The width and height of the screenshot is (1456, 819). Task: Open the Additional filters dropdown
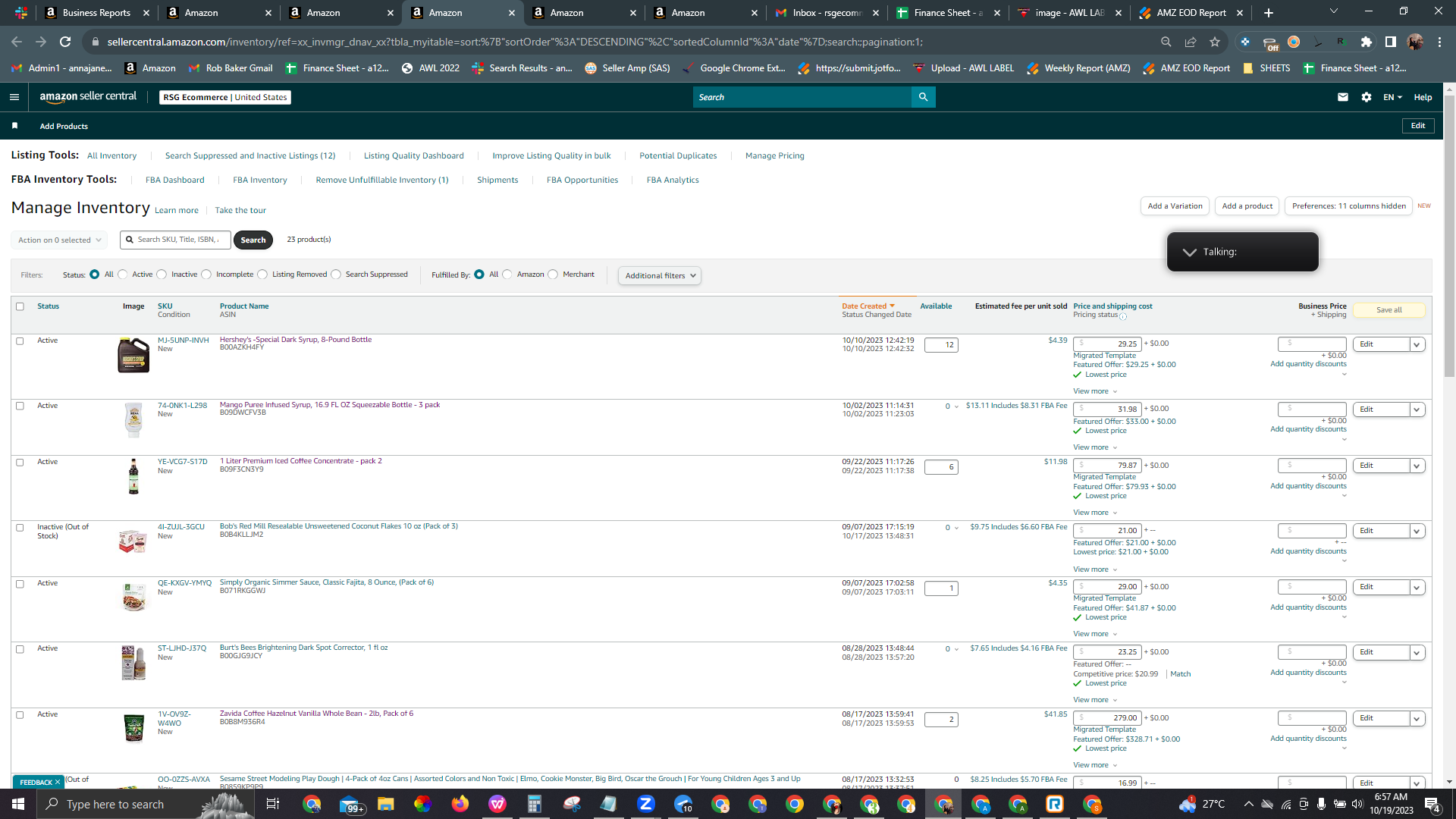coord(659,276)
